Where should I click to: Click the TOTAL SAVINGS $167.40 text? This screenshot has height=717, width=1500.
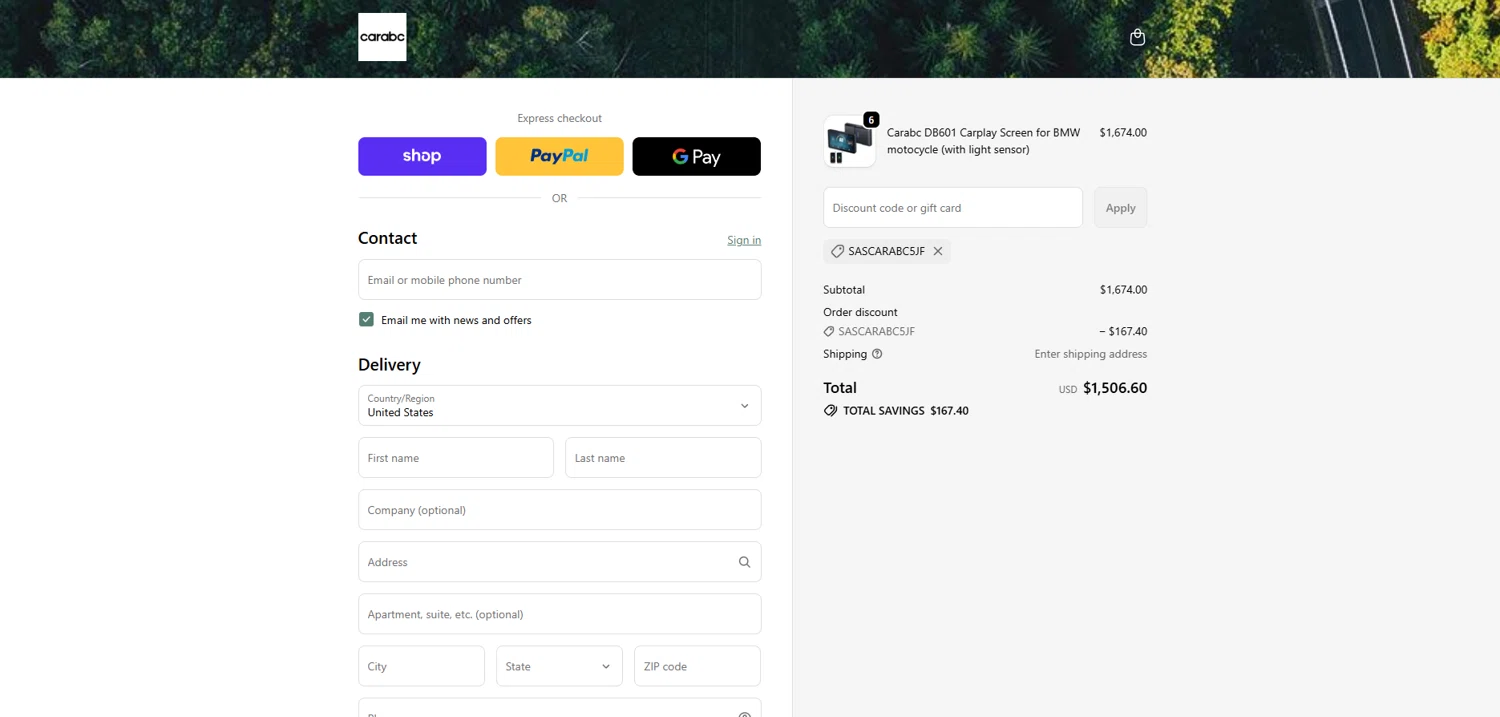(906, 411)
